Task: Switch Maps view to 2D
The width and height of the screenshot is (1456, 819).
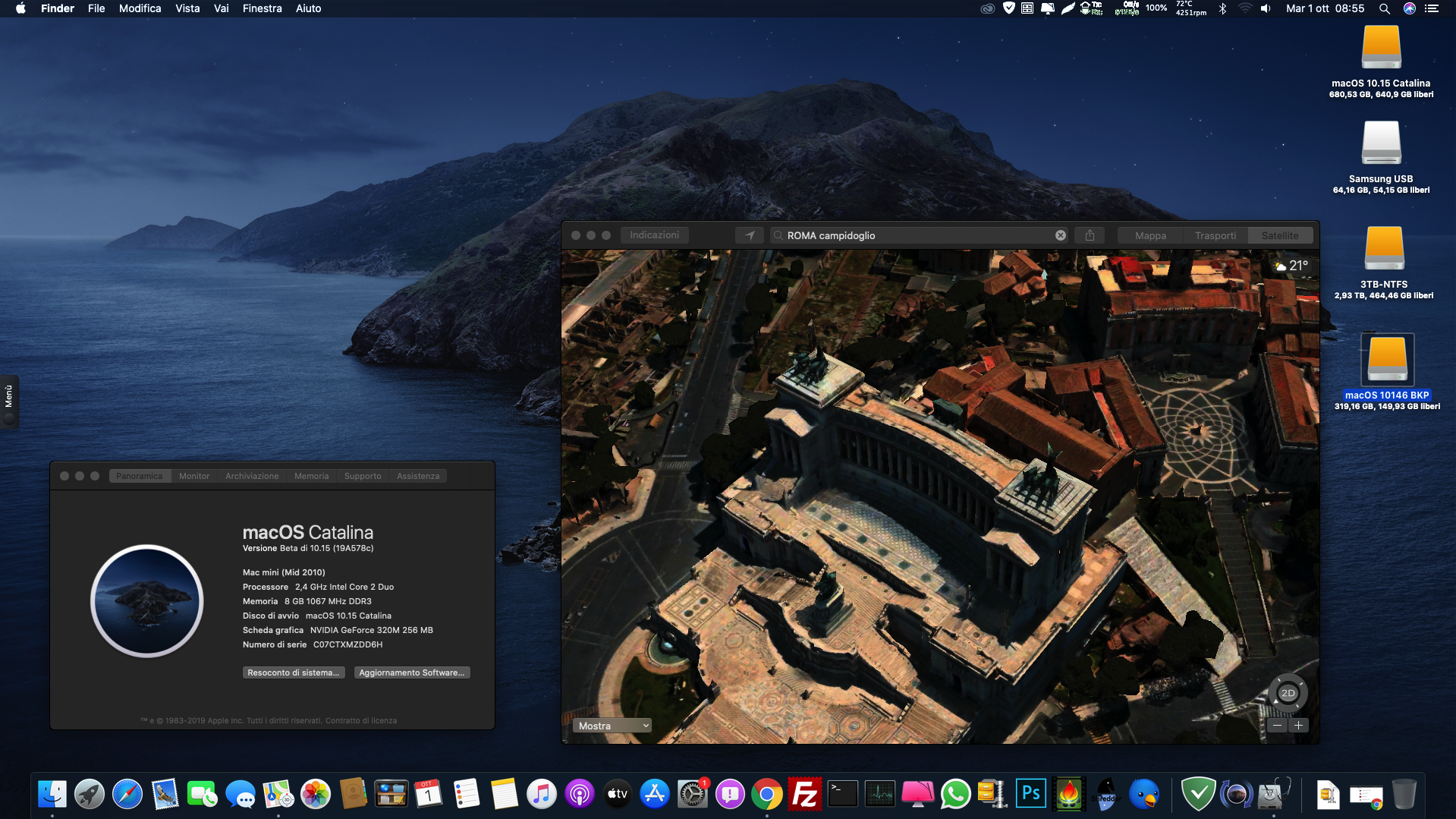Action: [1288, 693]
